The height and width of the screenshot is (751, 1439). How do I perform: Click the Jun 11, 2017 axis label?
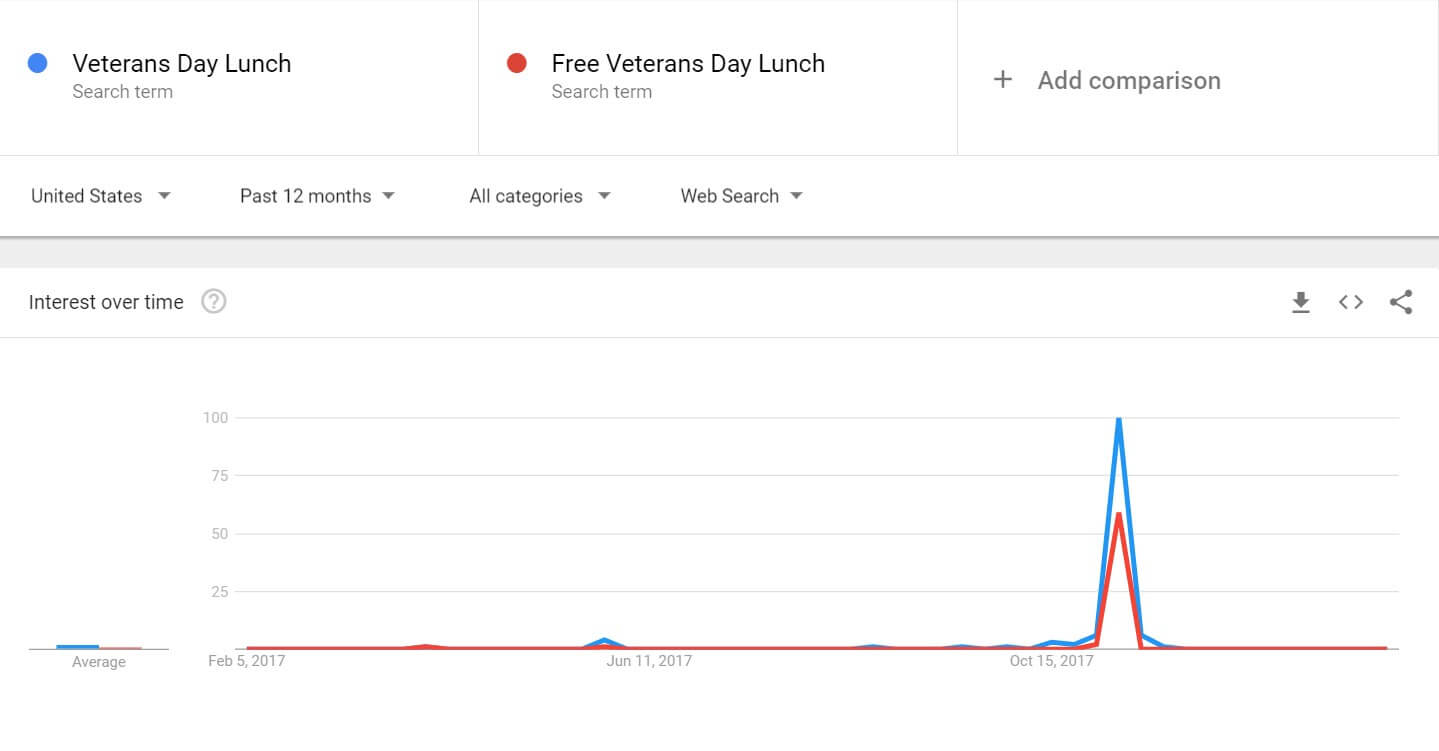[x=650, y=661]
